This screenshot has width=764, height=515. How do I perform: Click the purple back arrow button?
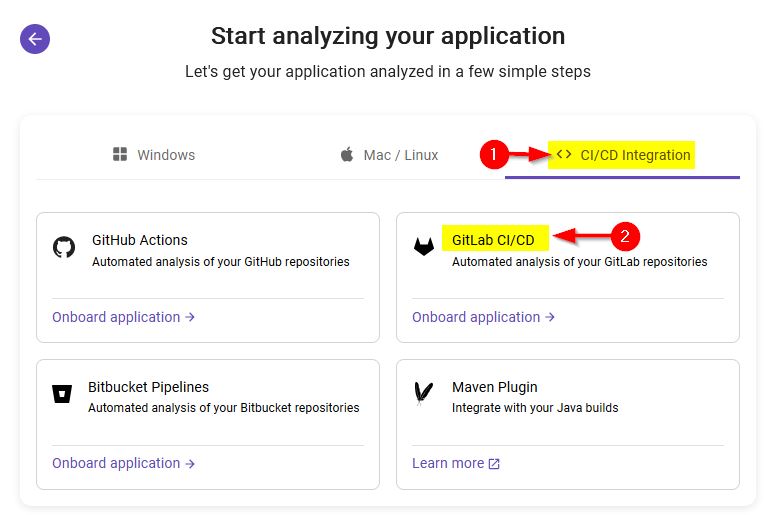pyautogui.click(x=35, y=39)
